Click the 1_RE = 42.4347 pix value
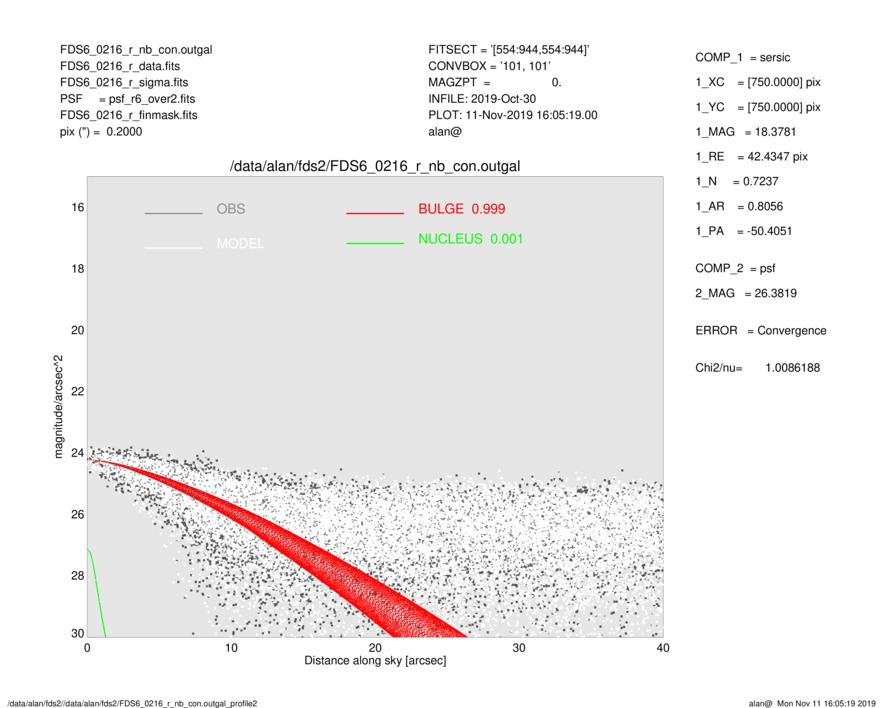This screenshot has height=708, width=885. (x=752, y=157)
